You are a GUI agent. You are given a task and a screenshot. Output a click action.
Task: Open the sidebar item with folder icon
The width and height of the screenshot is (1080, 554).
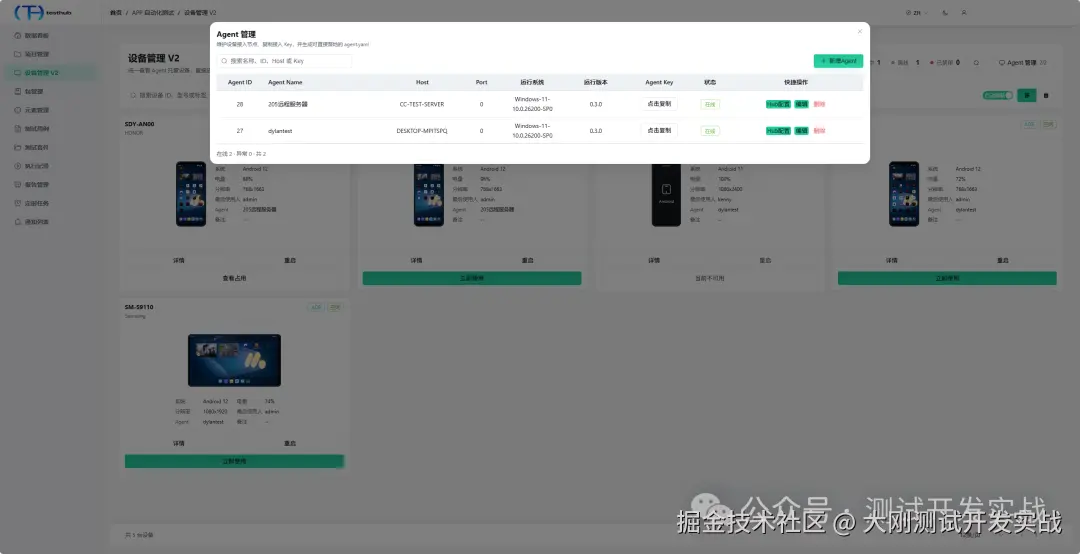[32, 54]
